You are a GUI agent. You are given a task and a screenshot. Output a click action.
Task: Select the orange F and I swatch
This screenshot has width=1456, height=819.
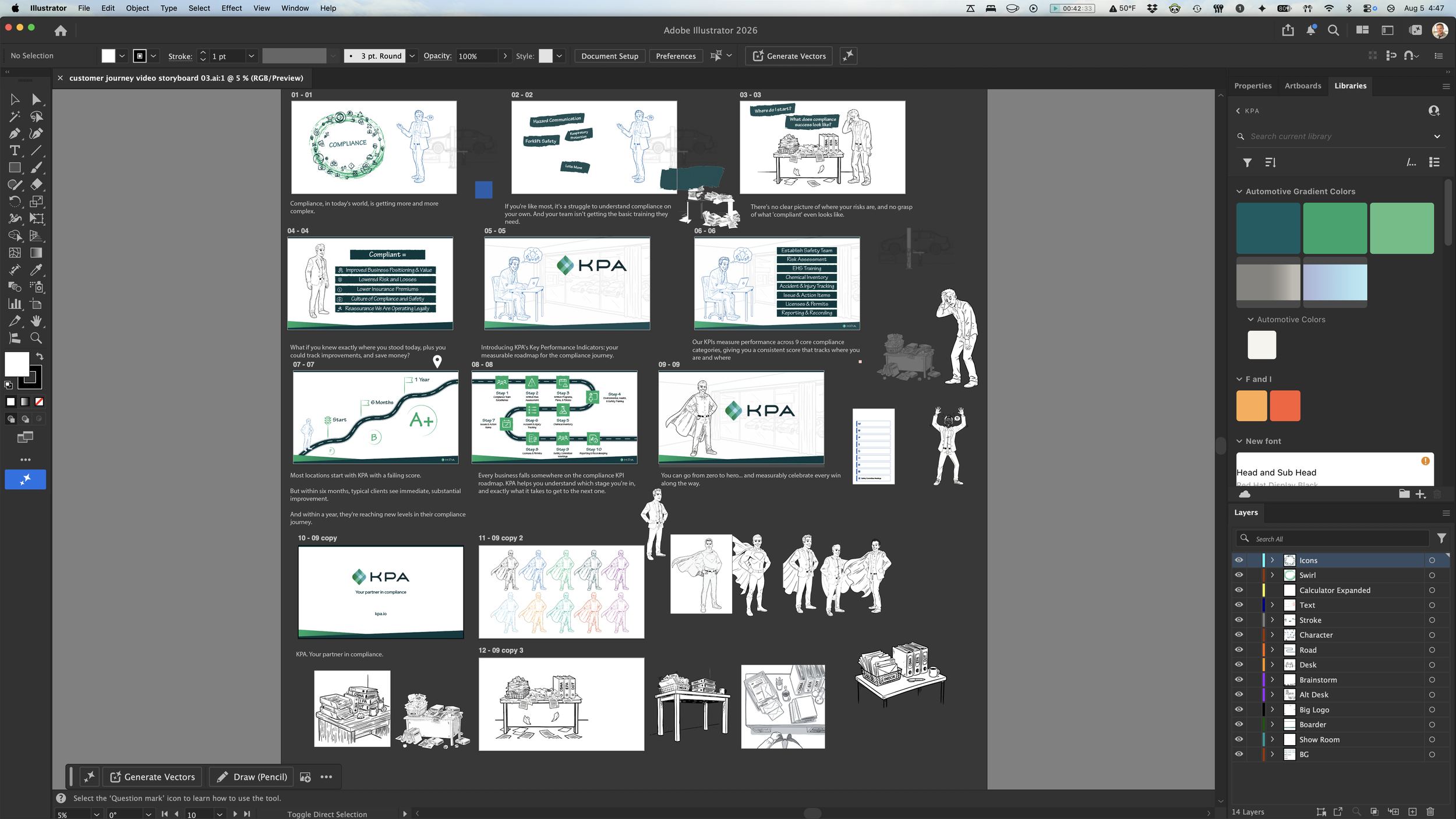[1252, 406]
